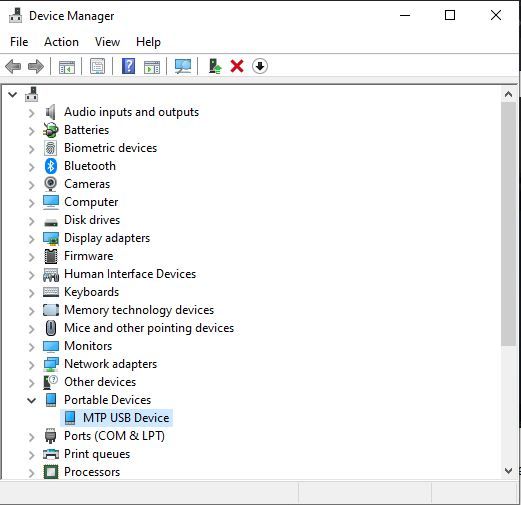
Task: Click the vertical scrollbar thumb
Action: [x=508, y=224]
